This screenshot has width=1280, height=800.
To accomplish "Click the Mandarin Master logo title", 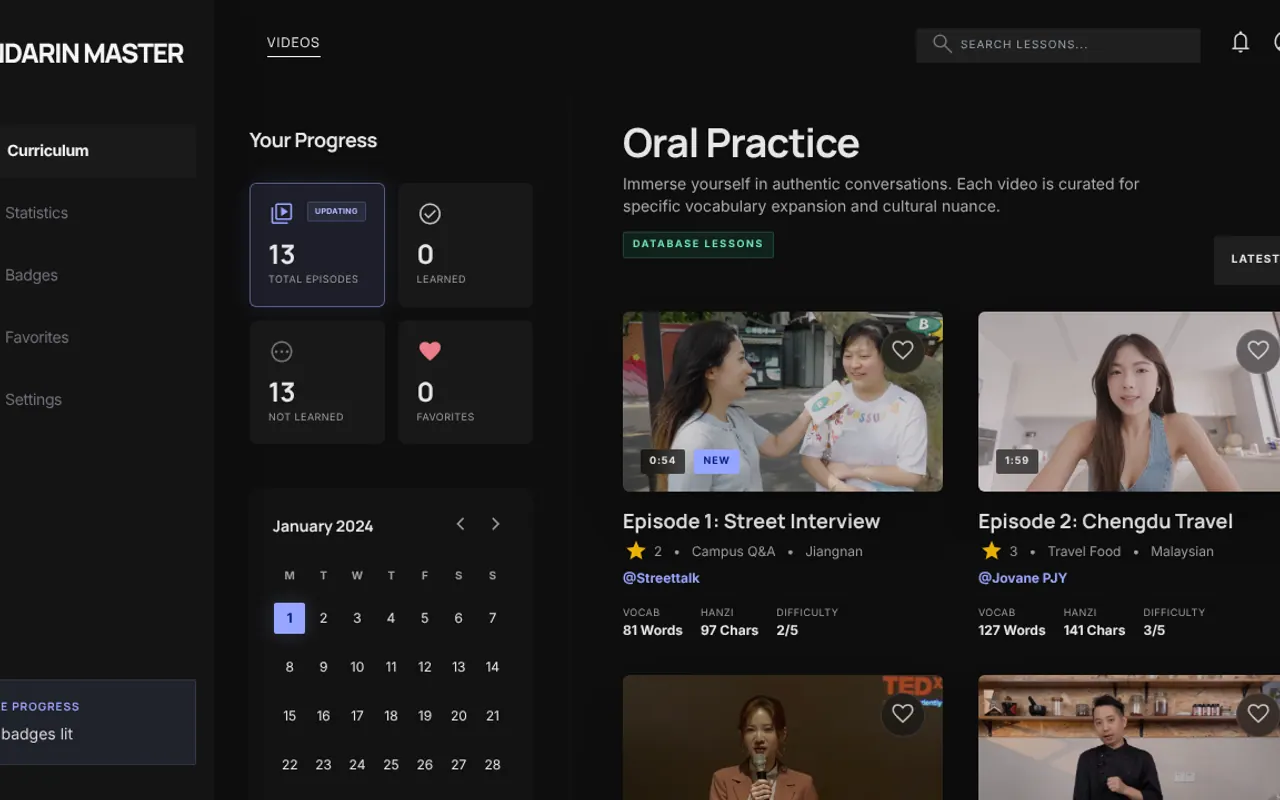I will (92, 54).
